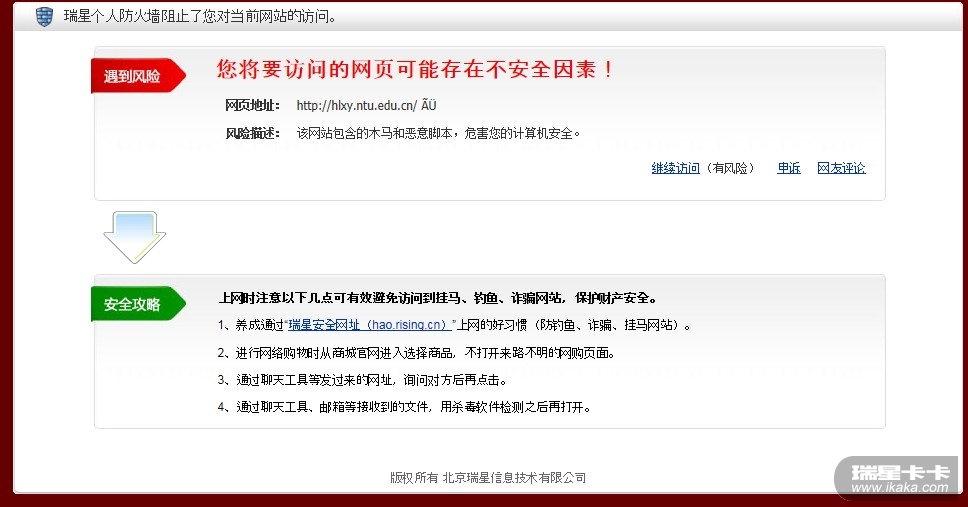Open the 继续访问 continue visiting link

coord(675,168)
